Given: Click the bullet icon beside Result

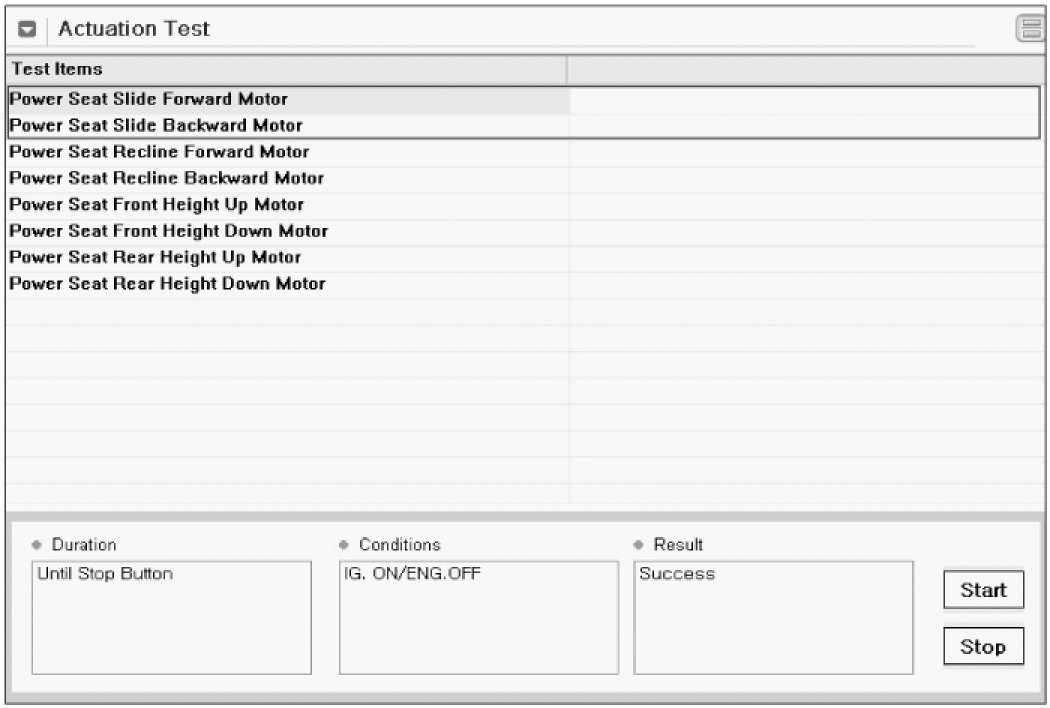Looking at the screenshot, I should 640,545.
